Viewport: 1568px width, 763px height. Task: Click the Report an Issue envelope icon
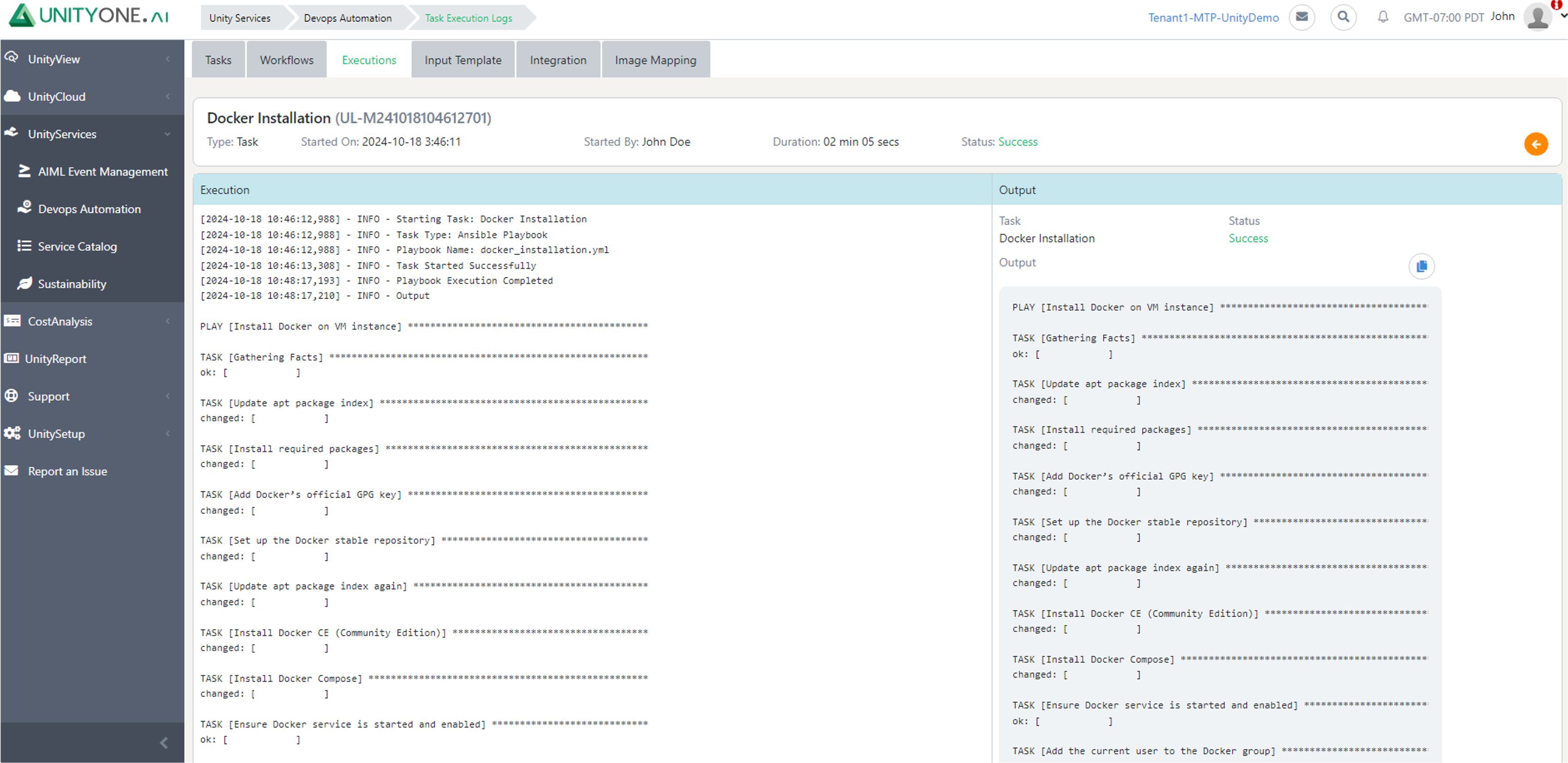coord(12,471)
